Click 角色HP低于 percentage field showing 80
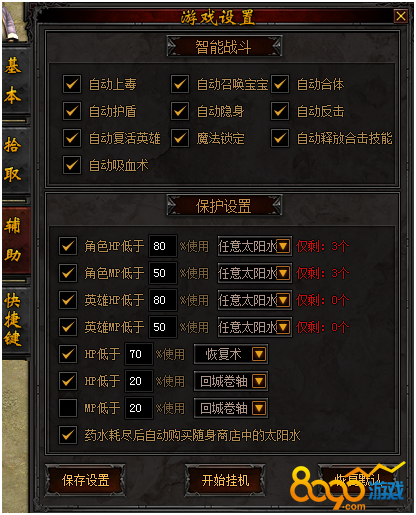416x515 pixels. (x=163, y=246)
